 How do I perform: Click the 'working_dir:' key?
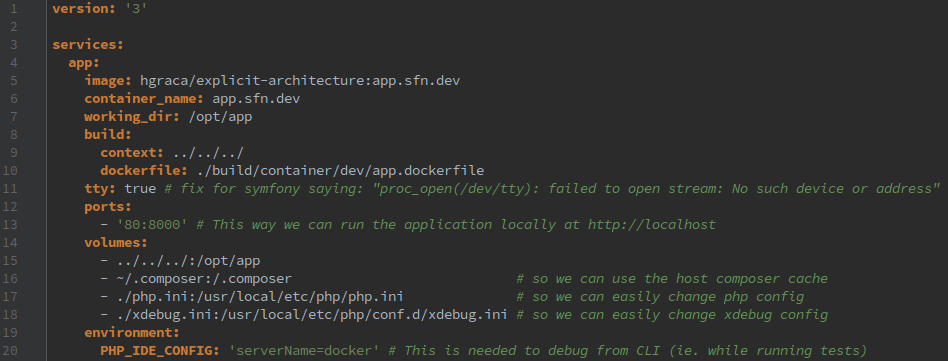click(132, 117)
